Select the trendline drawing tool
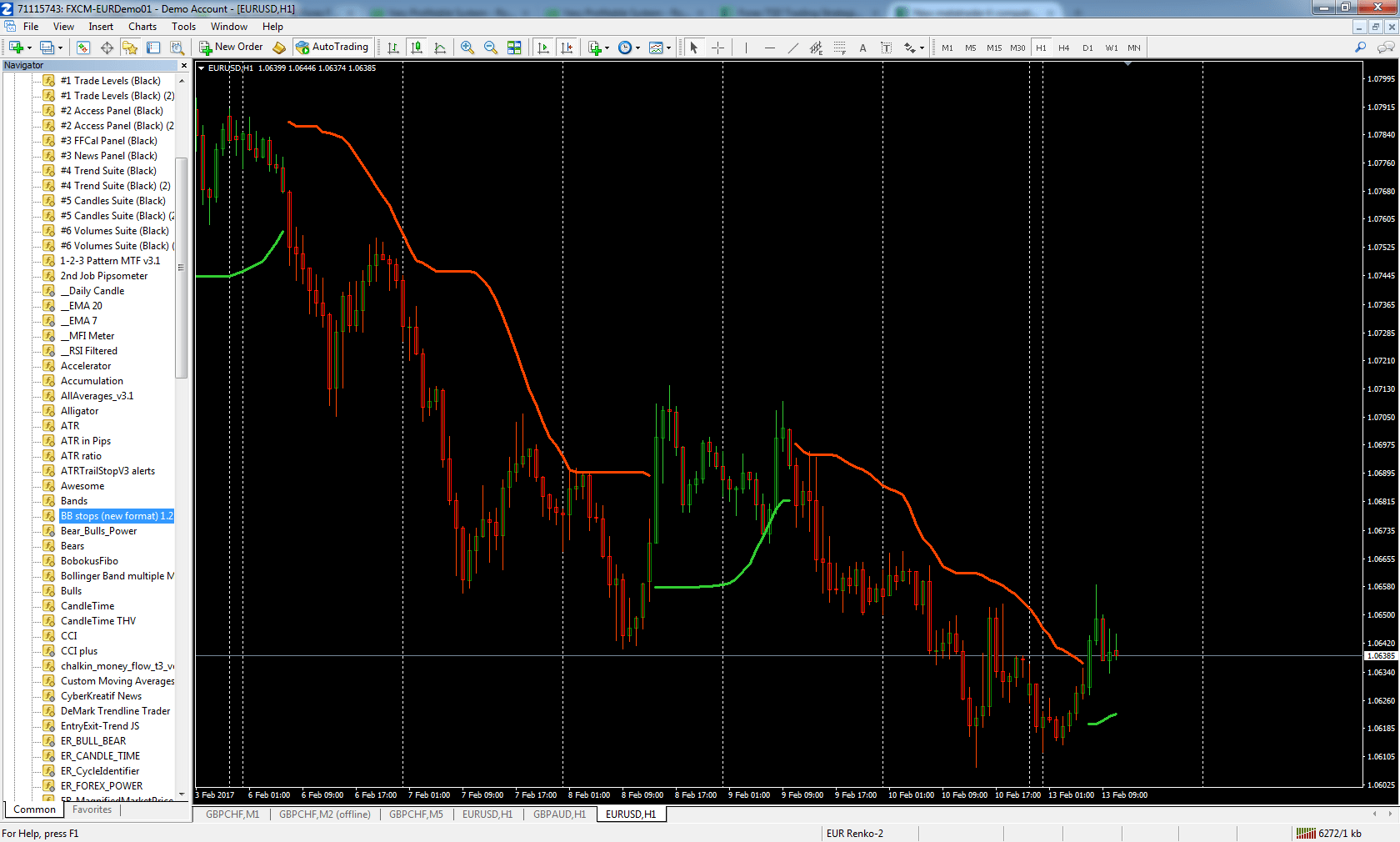1400x842 pixels. (792, 48)
